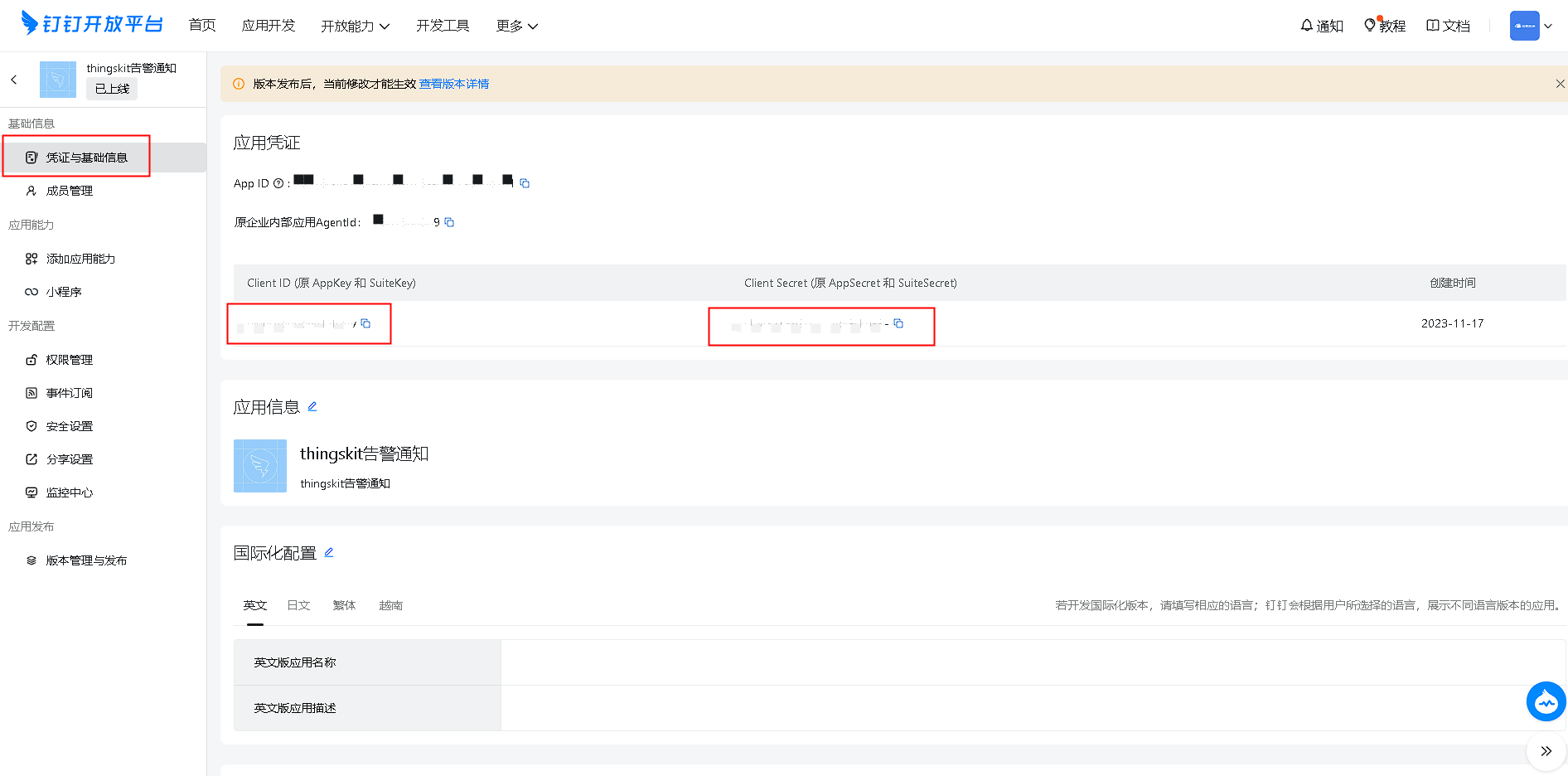Click the 英文版应用名称 value field

click(x=1033, y=662)
